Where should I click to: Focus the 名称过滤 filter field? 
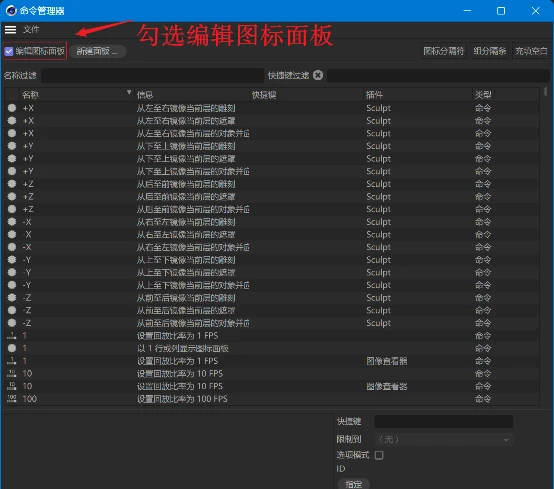point(152,76)
